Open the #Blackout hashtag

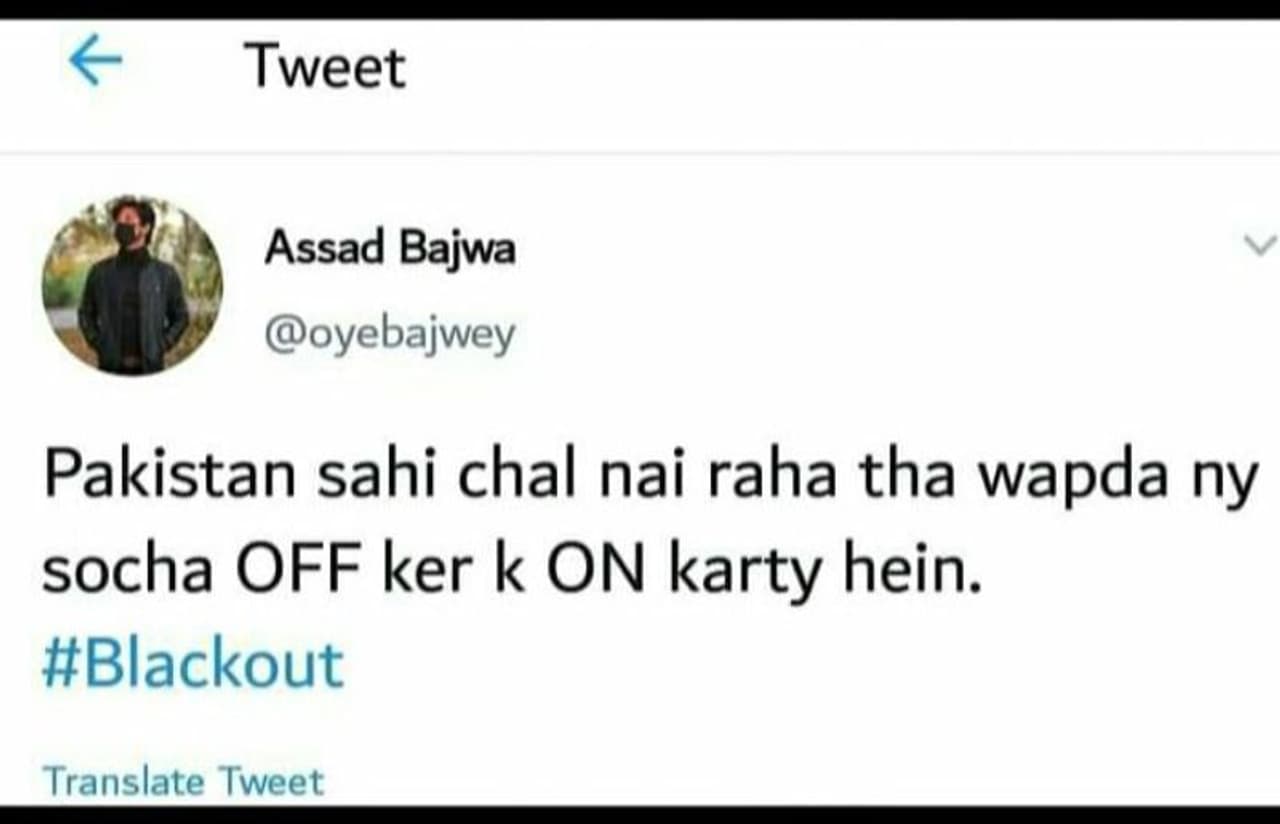point(193,664)
